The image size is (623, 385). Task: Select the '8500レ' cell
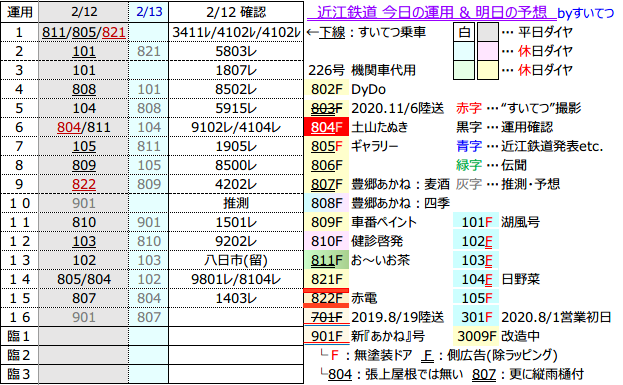(x=236, y=165)
